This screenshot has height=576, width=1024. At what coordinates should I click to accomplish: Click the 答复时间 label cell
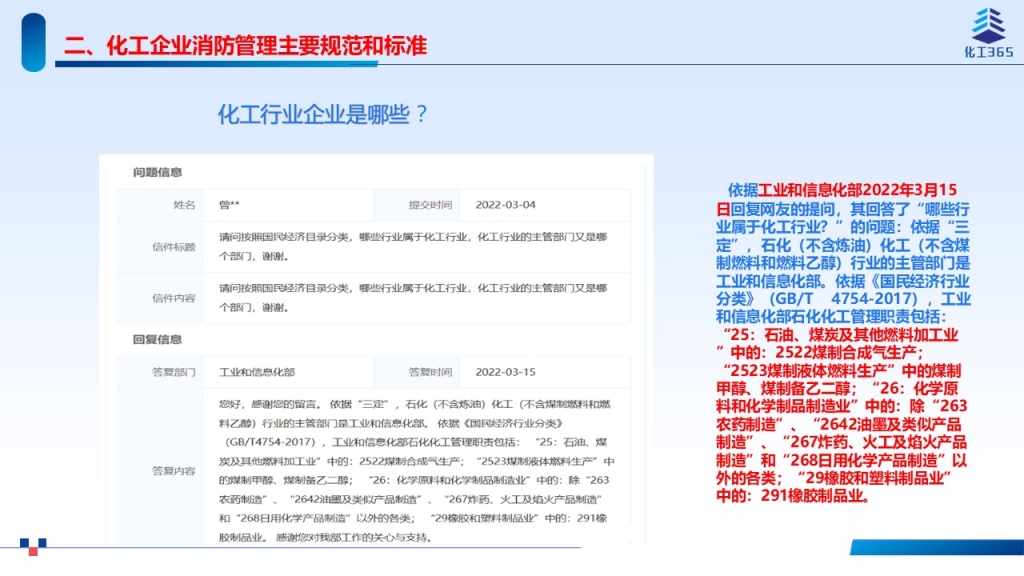[417, 372]
